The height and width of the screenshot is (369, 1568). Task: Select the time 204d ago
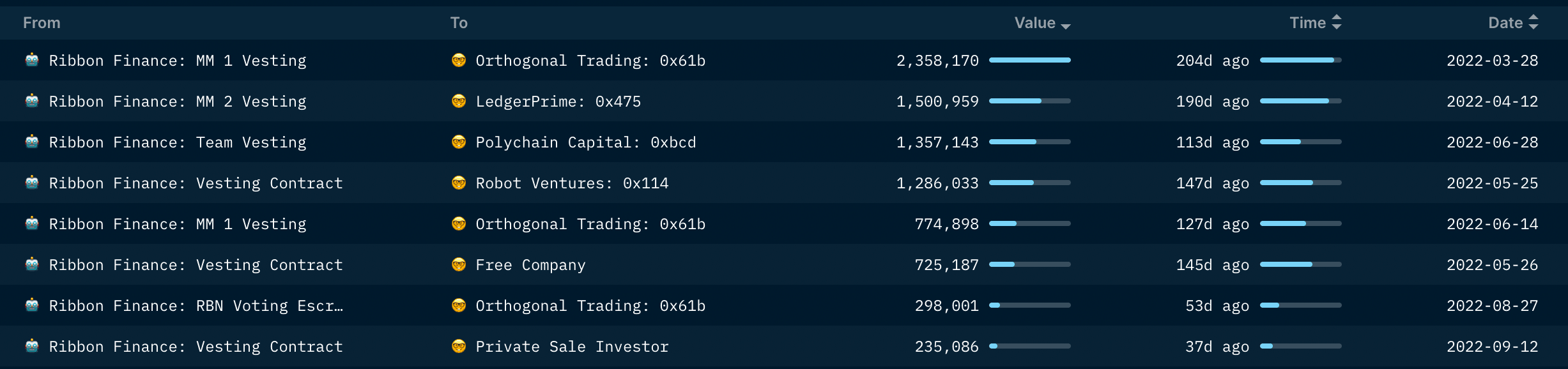(x=1213, y=61)
